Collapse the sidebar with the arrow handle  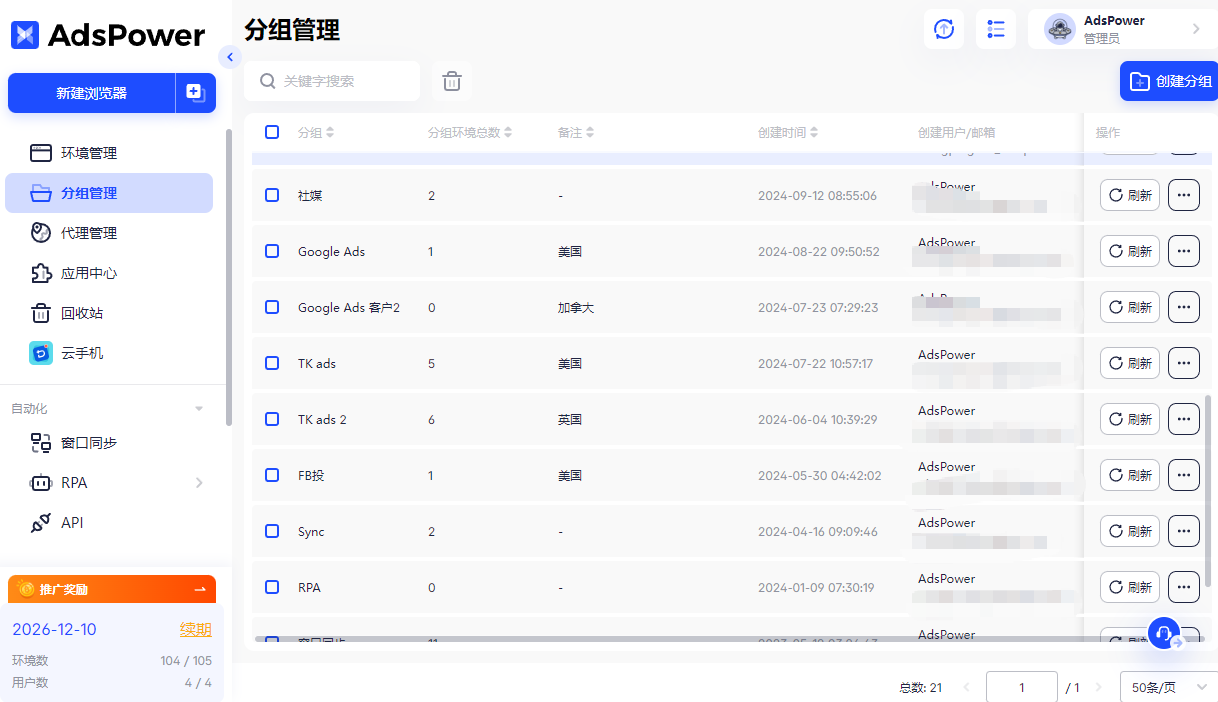(x=230, y=57)
